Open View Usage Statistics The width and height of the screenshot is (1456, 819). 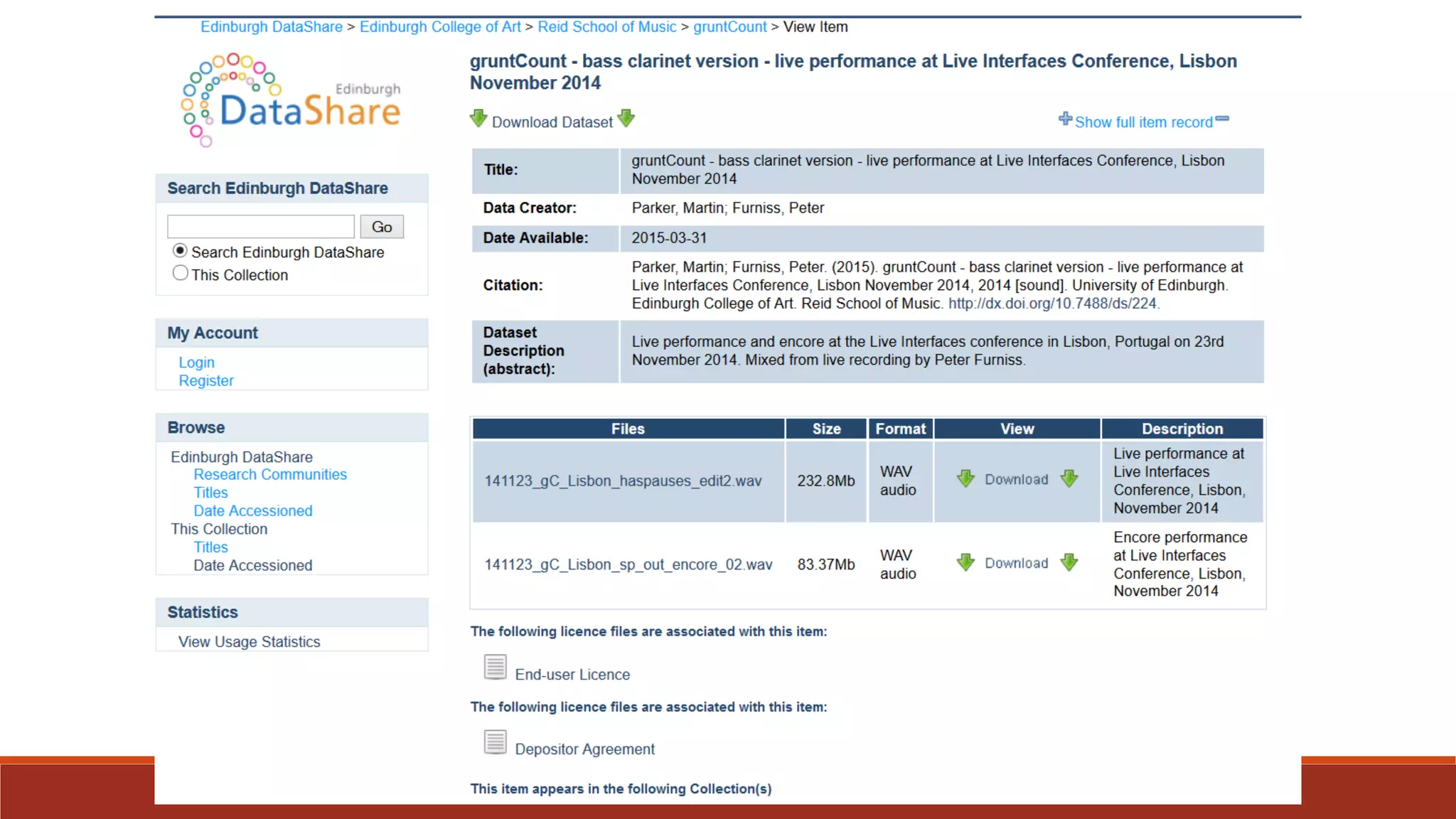tap(249, 642)
